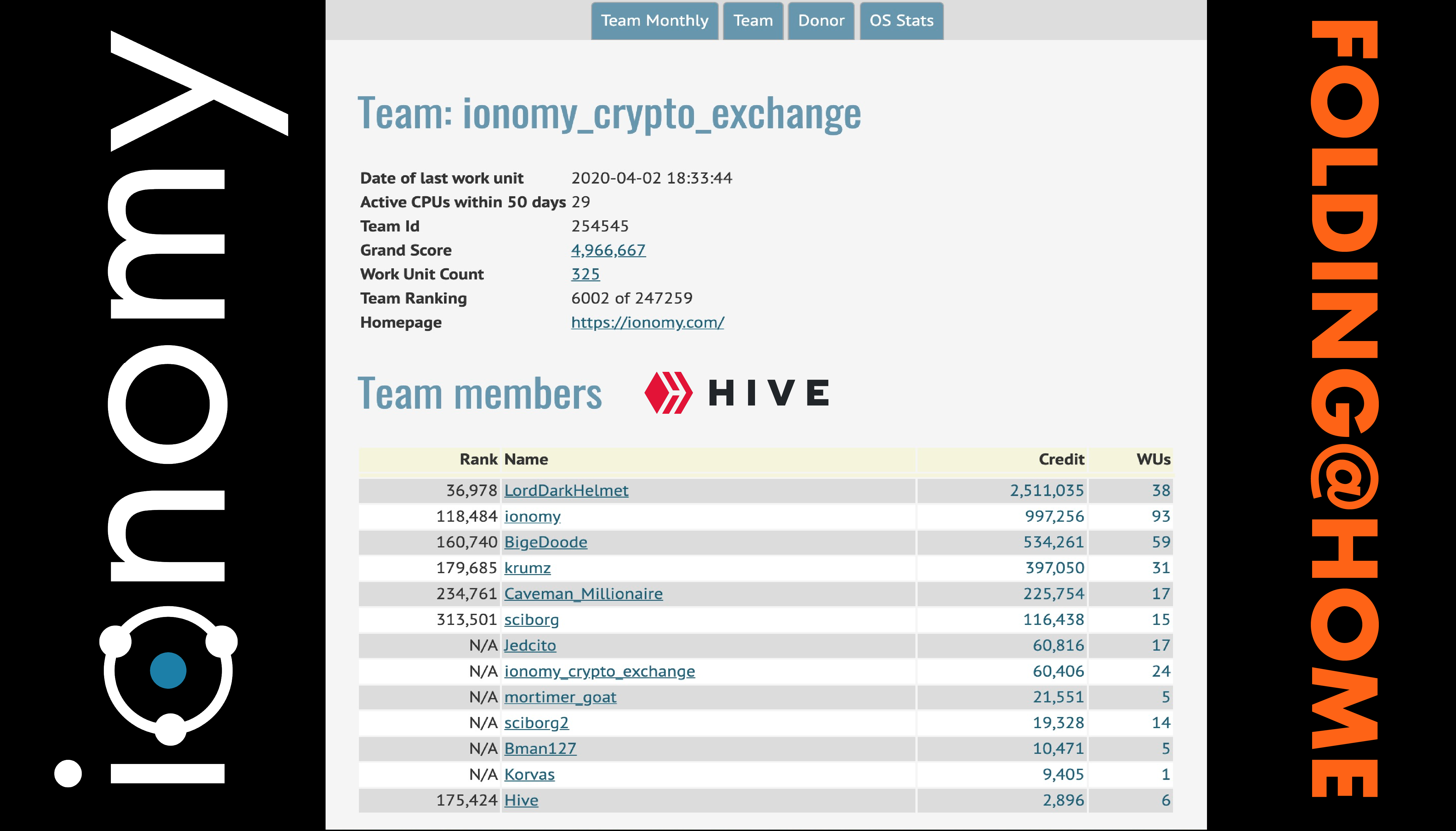Click the HIVE logo
Viewport: 1456px width, 831px height.
(x=737, y=393)
